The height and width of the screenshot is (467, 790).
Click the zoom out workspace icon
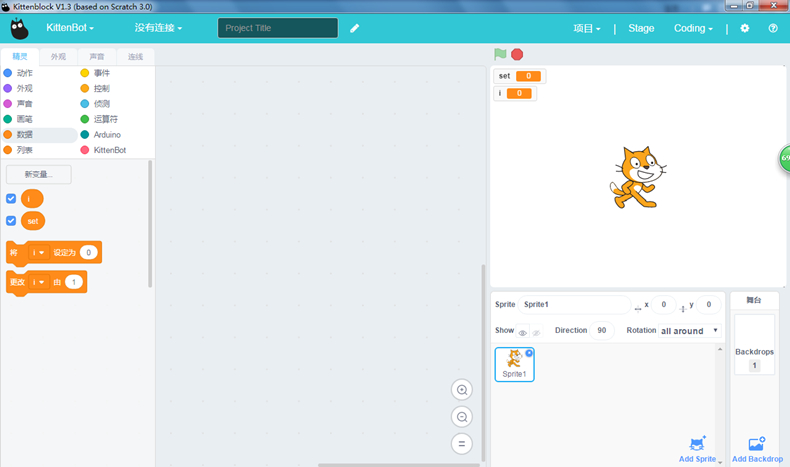click(x=461, y=417)
